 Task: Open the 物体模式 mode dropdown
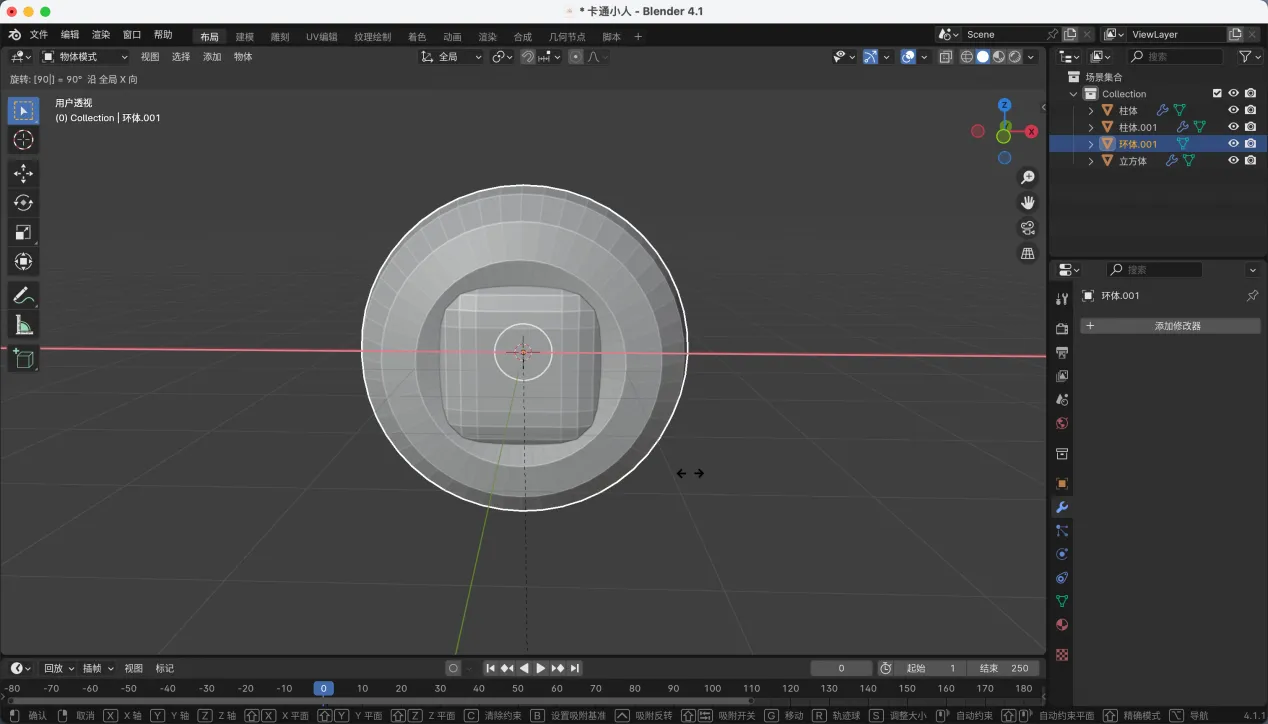(85, 57)
